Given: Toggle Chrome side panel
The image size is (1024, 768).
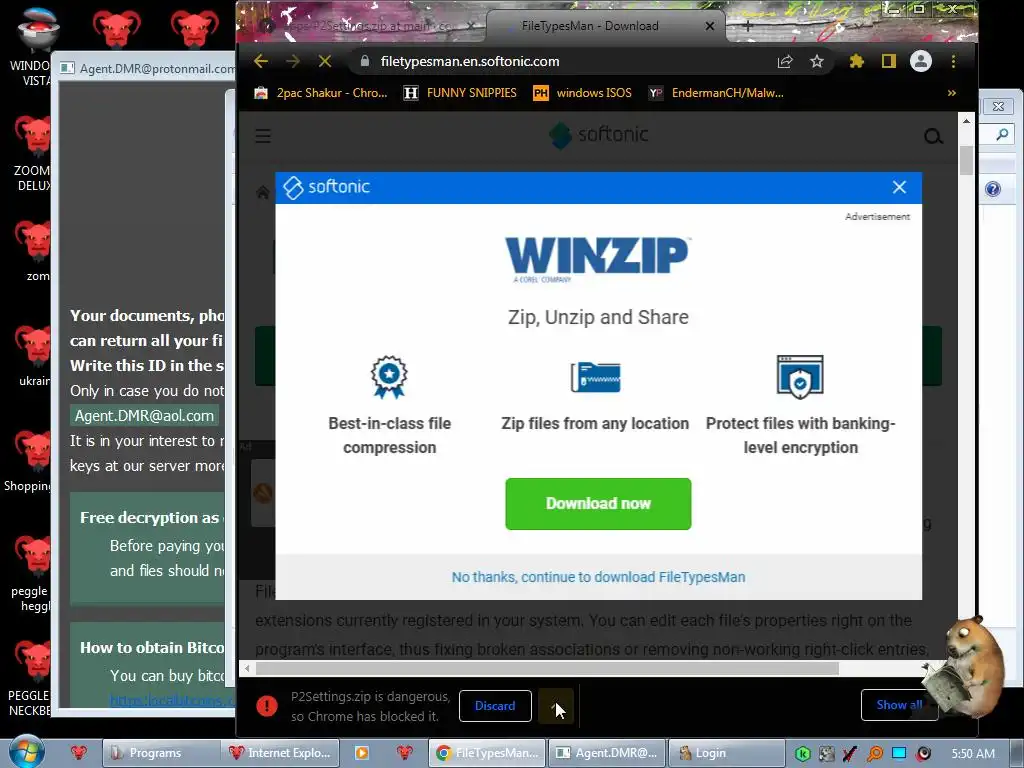Looking at the screenshot, I should (x=888, y=61).
